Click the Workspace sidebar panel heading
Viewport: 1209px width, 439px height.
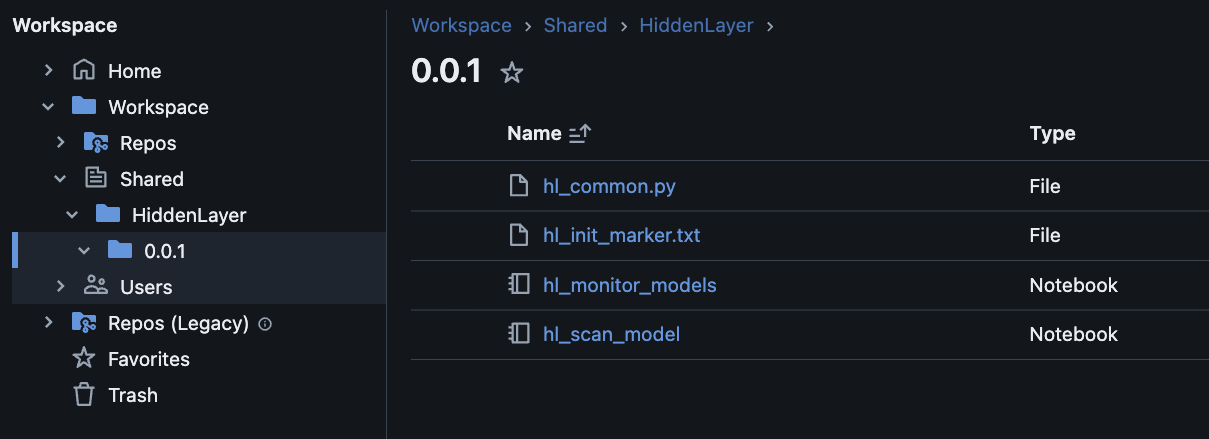click(64, 25)
